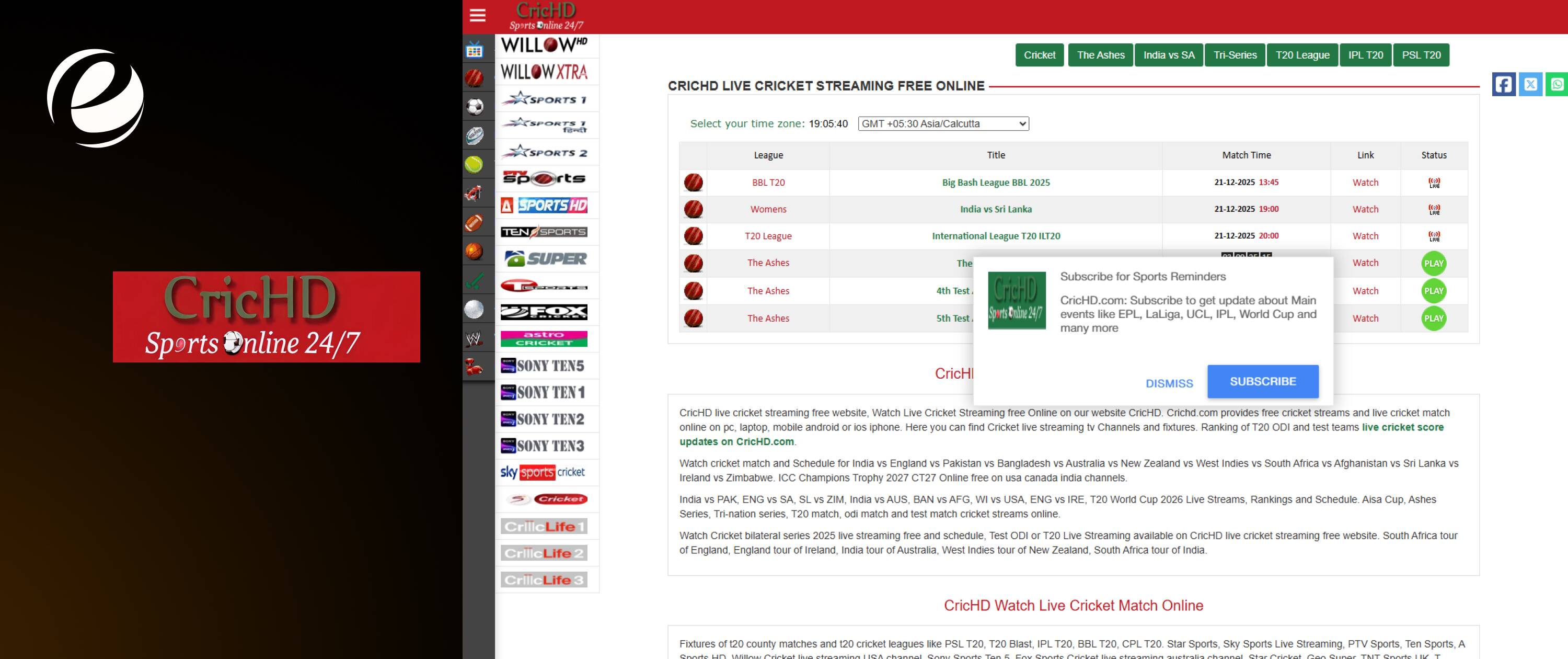Select the tennis ball sport icon

(474, 164)
